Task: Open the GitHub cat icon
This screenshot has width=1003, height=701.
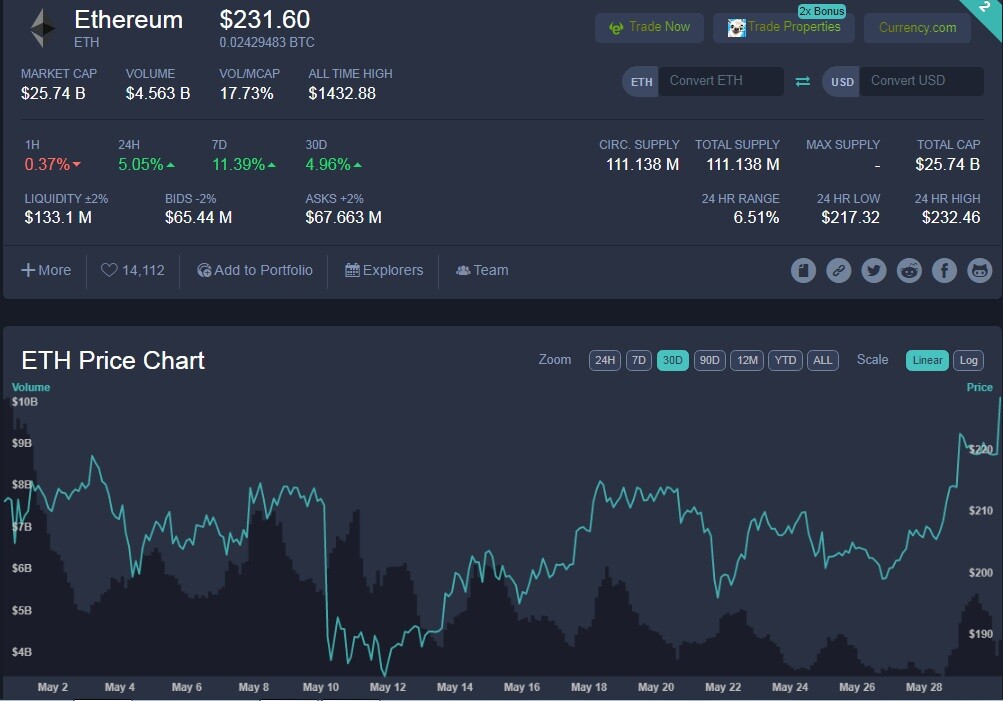Action: [979, 271]
